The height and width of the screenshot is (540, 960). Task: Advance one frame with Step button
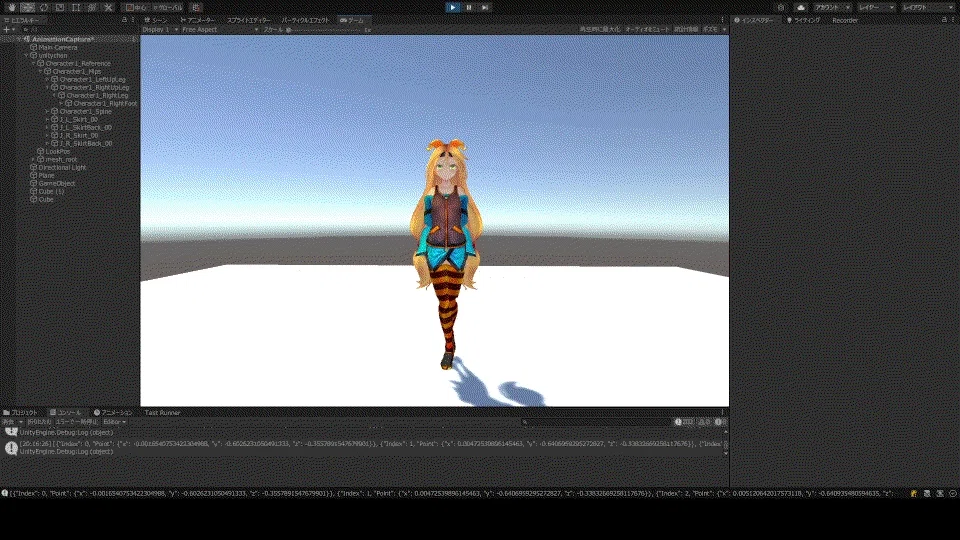pyautogui.click(x=485, y=7)
